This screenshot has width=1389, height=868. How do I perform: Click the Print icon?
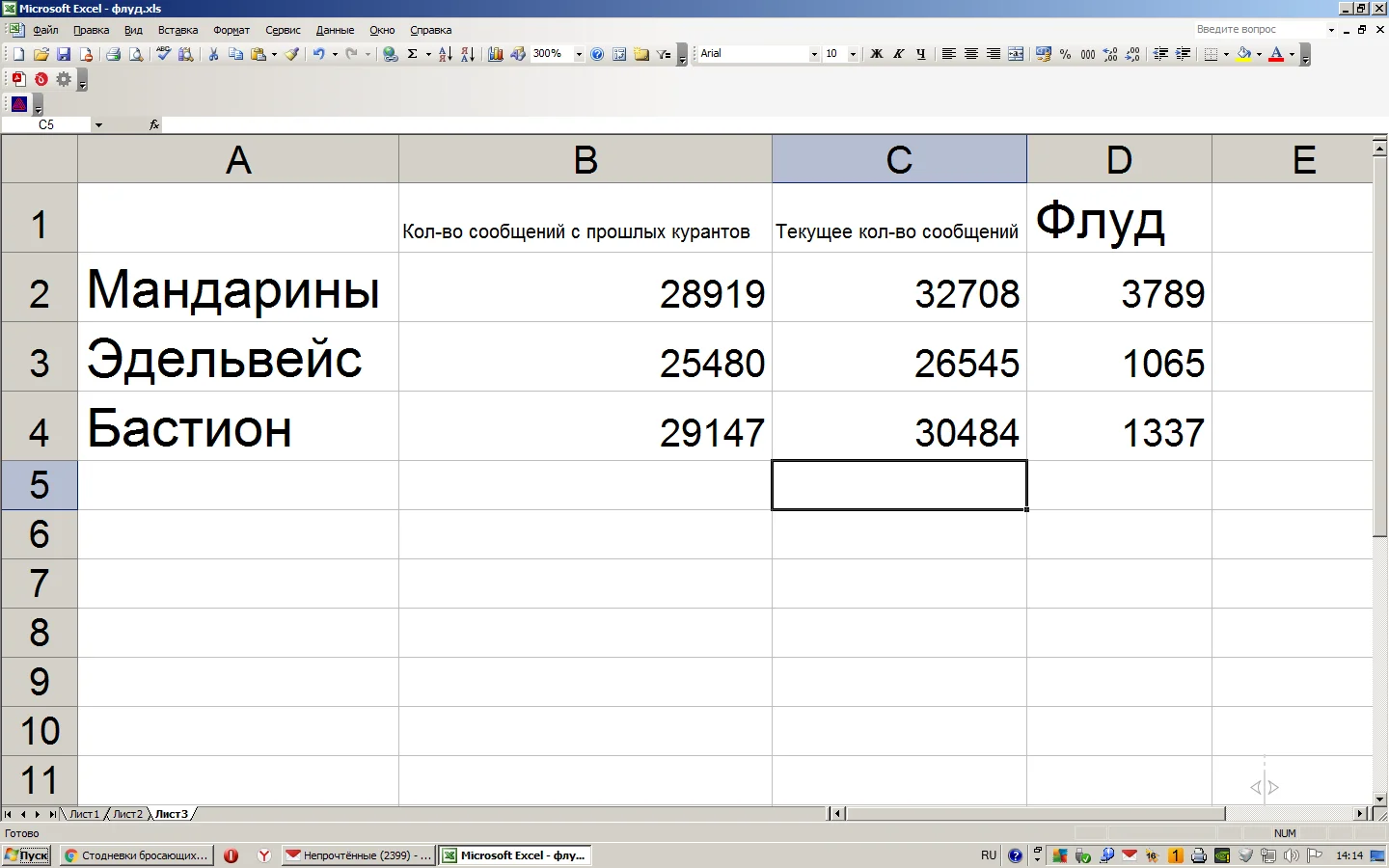click(113, 54)
